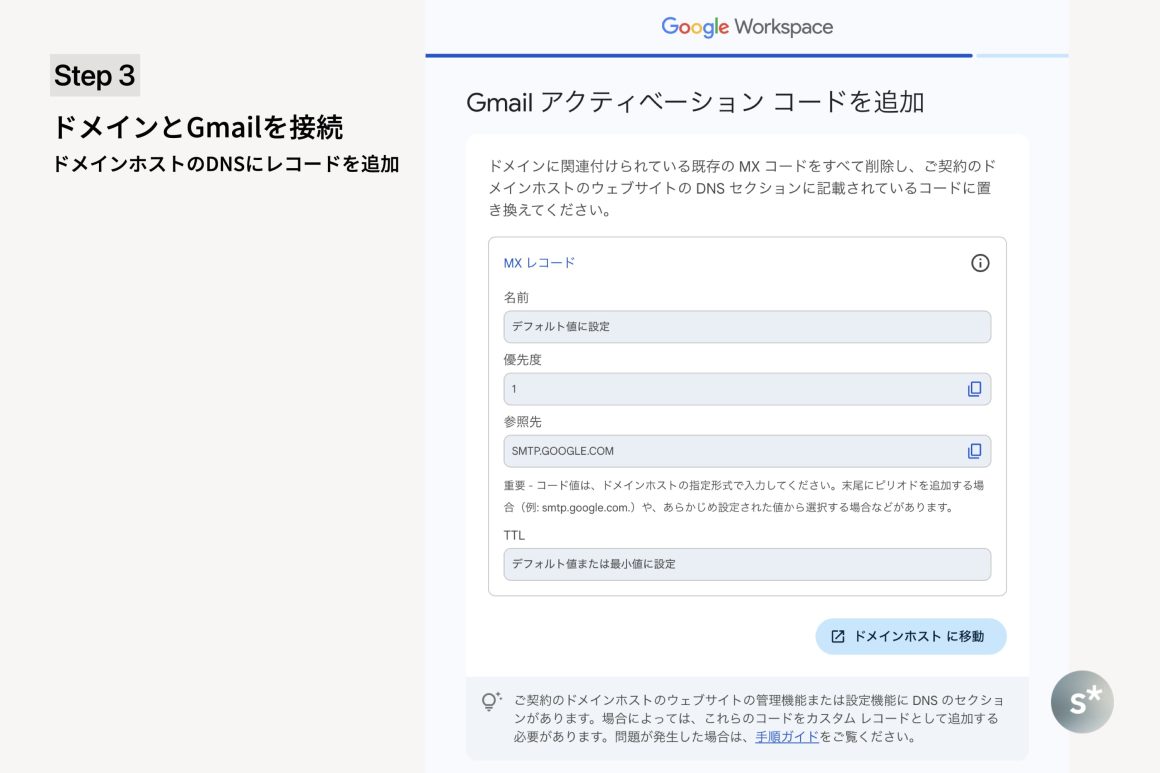Image resolution: width=1160 pixels, height=773 pixels.
Task: Click the ドメインとGmailを接続 title
Action: coord(197,128)
